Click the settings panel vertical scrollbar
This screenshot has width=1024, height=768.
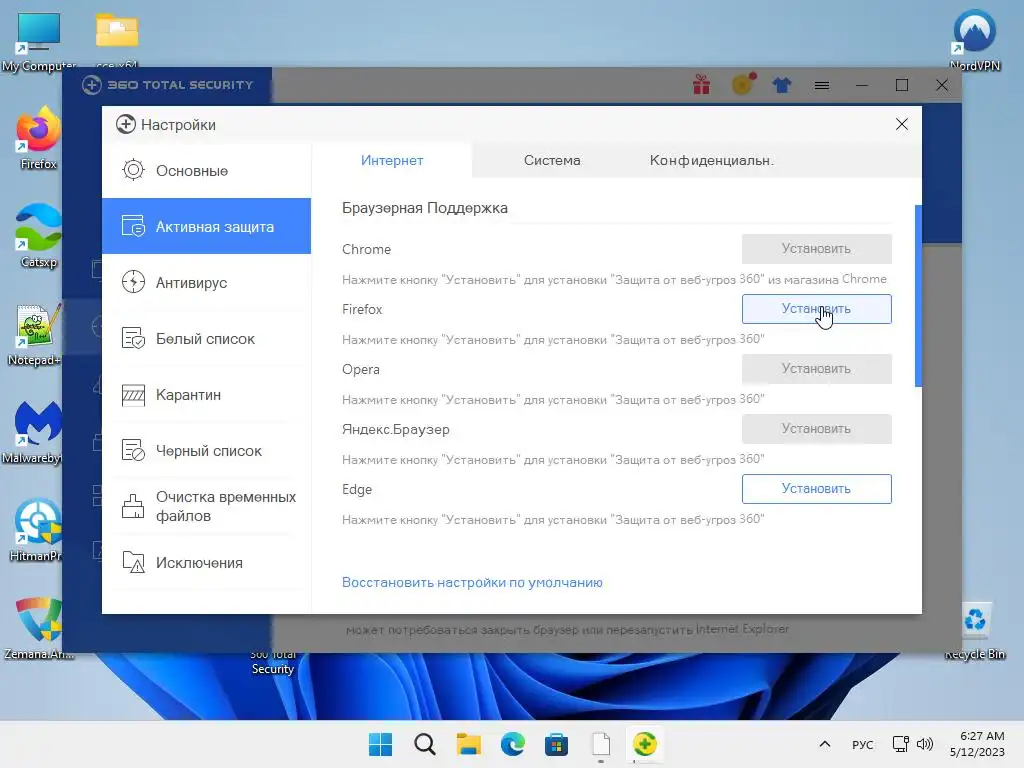coord(918,296)
